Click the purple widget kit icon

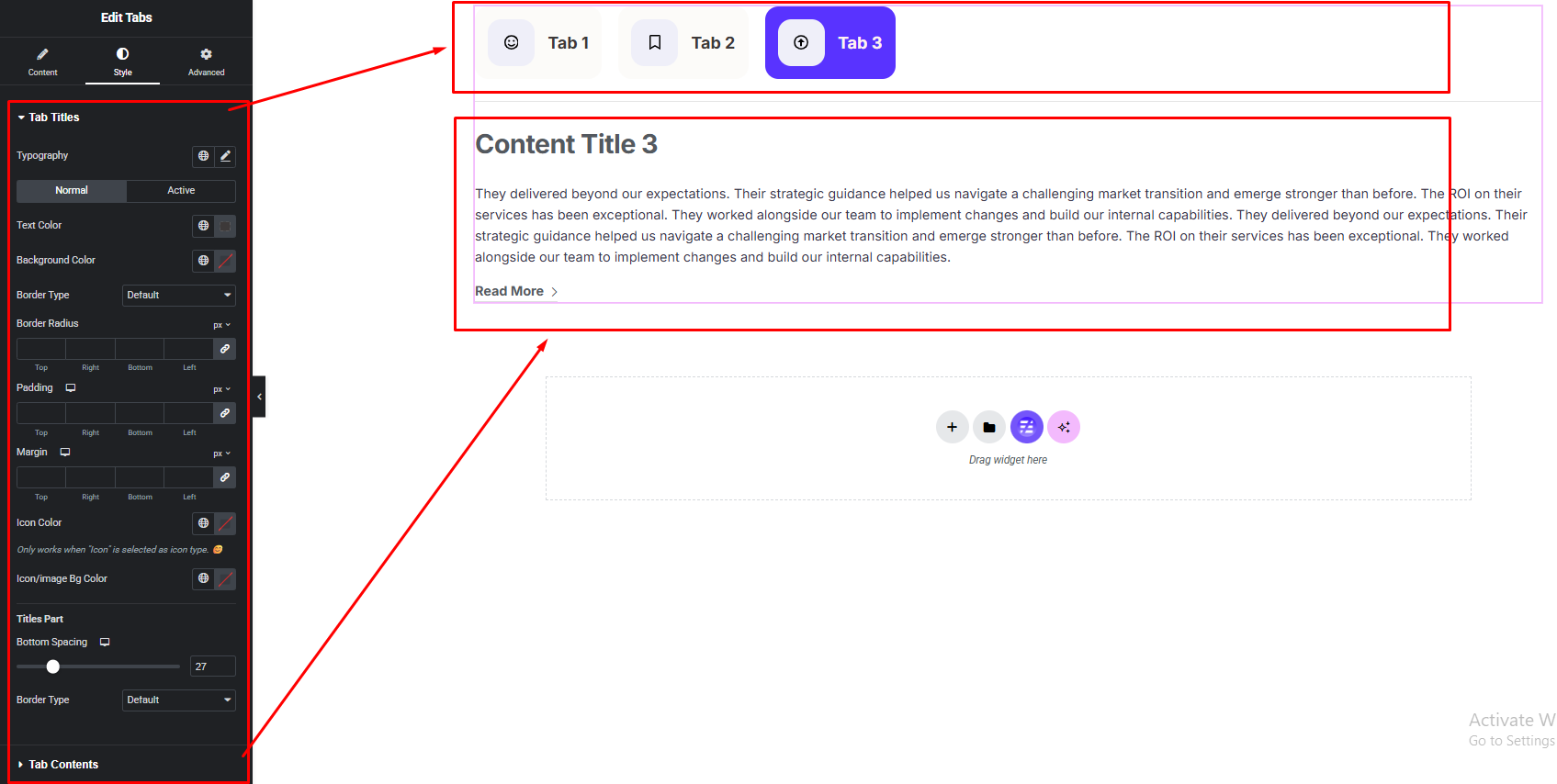tap(1026, 427)
